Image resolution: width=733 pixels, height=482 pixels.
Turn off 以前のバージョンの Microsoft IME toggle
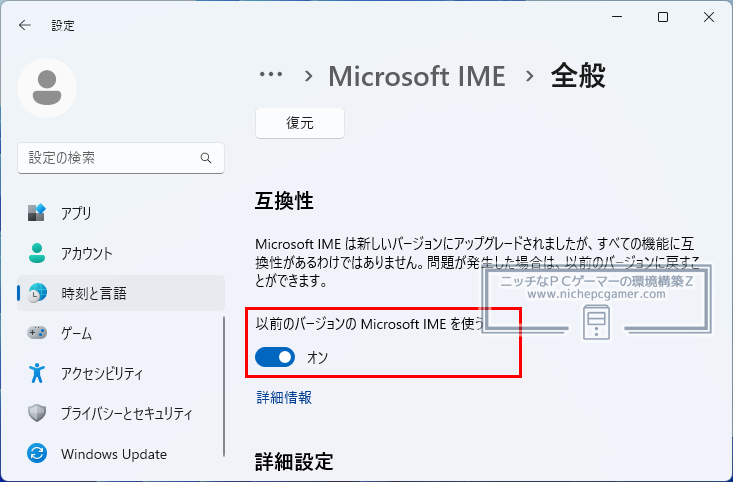click(x=275, y=357)
